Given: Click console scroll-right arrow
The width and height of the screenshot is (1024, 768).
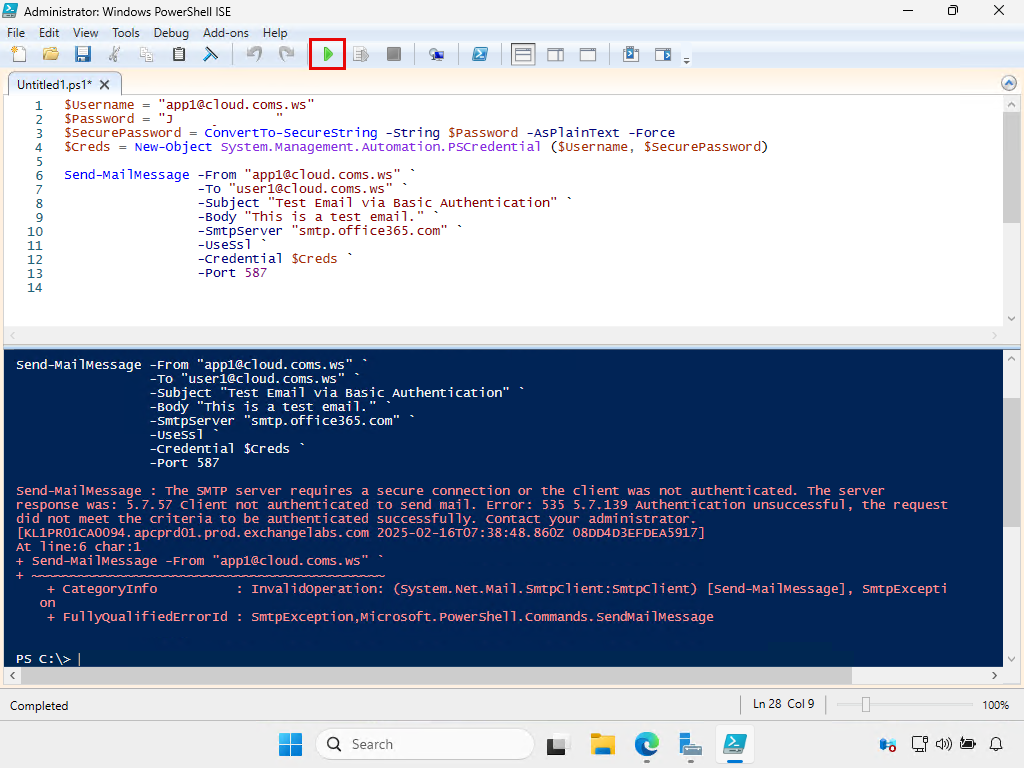Looking at the screenshot, I should tap(995, 675).
